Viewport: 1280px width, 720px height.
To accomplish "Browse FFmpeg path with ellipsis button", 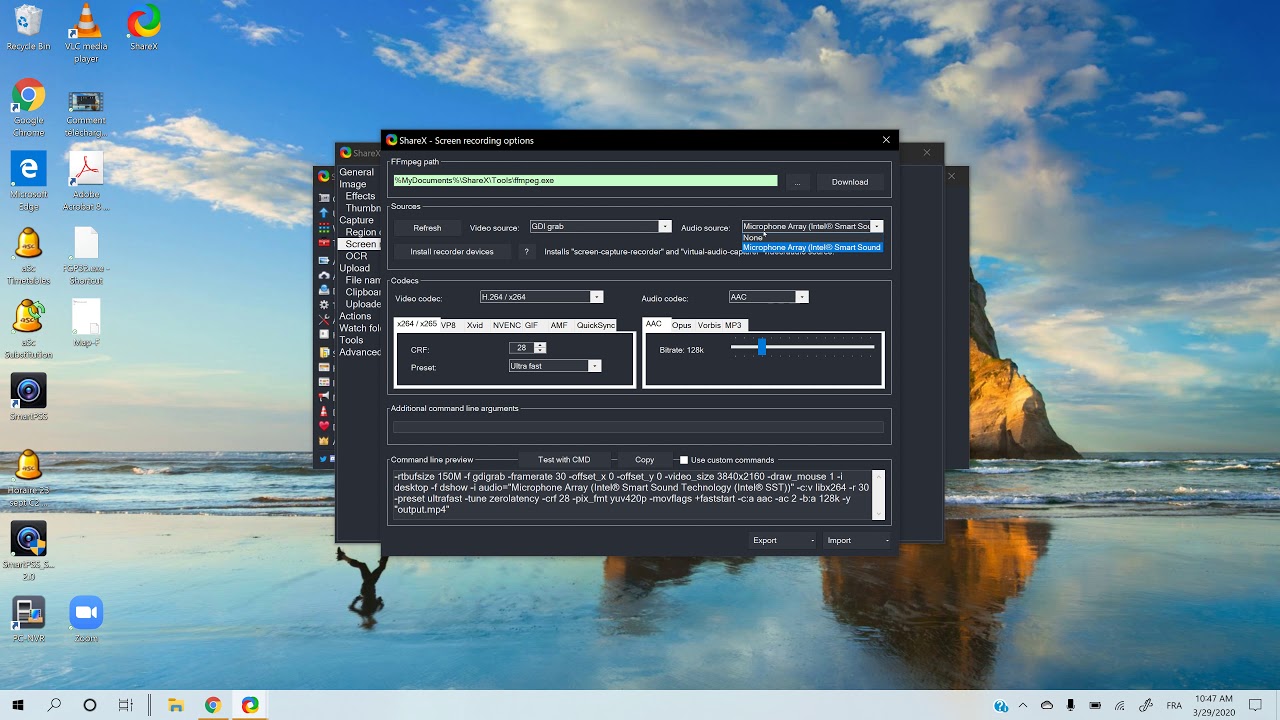I will coord(797,182).
